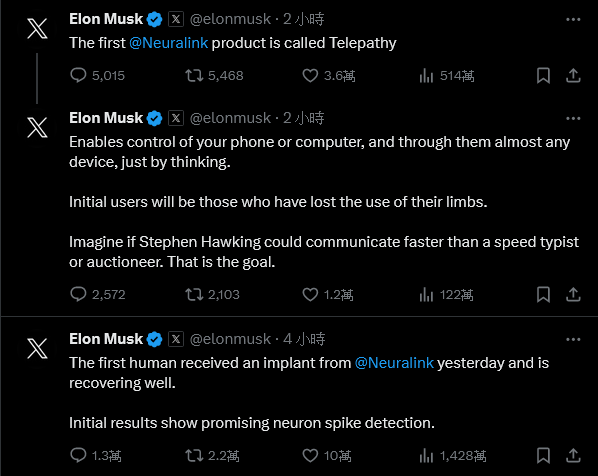
Task: Click X avatar of the implant tweet
Action: coord(37,348)
